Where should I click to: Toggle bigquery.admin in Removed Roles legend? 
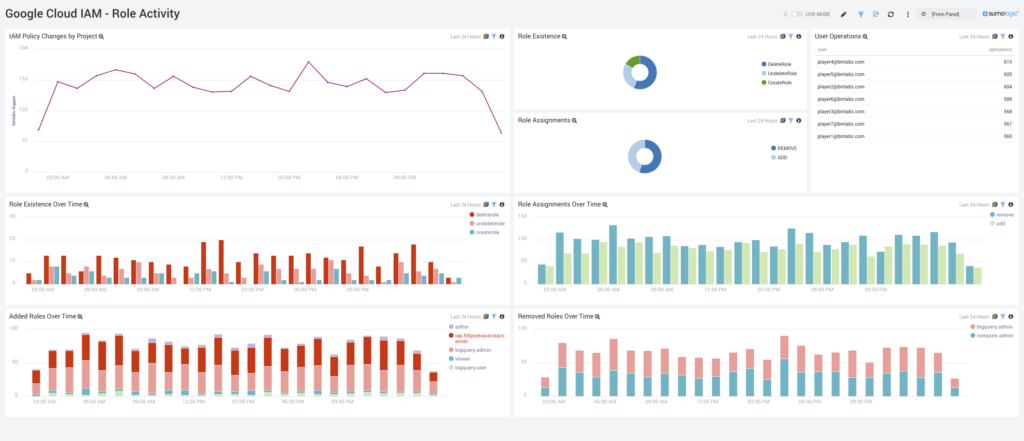[993, 326]
